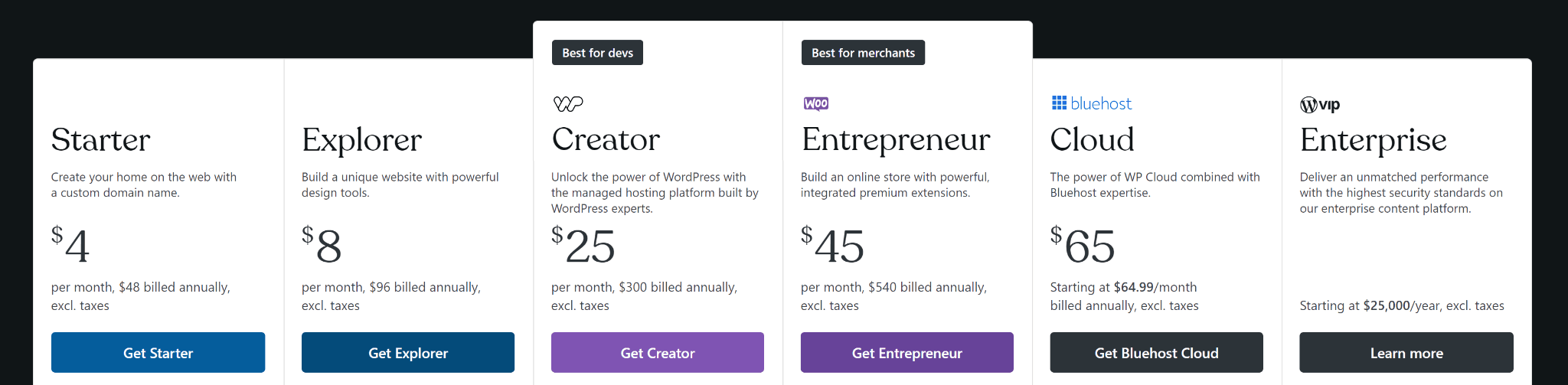The image size is (1568, 385).
Task: Select the Starter plan heading
Action: 101,140
